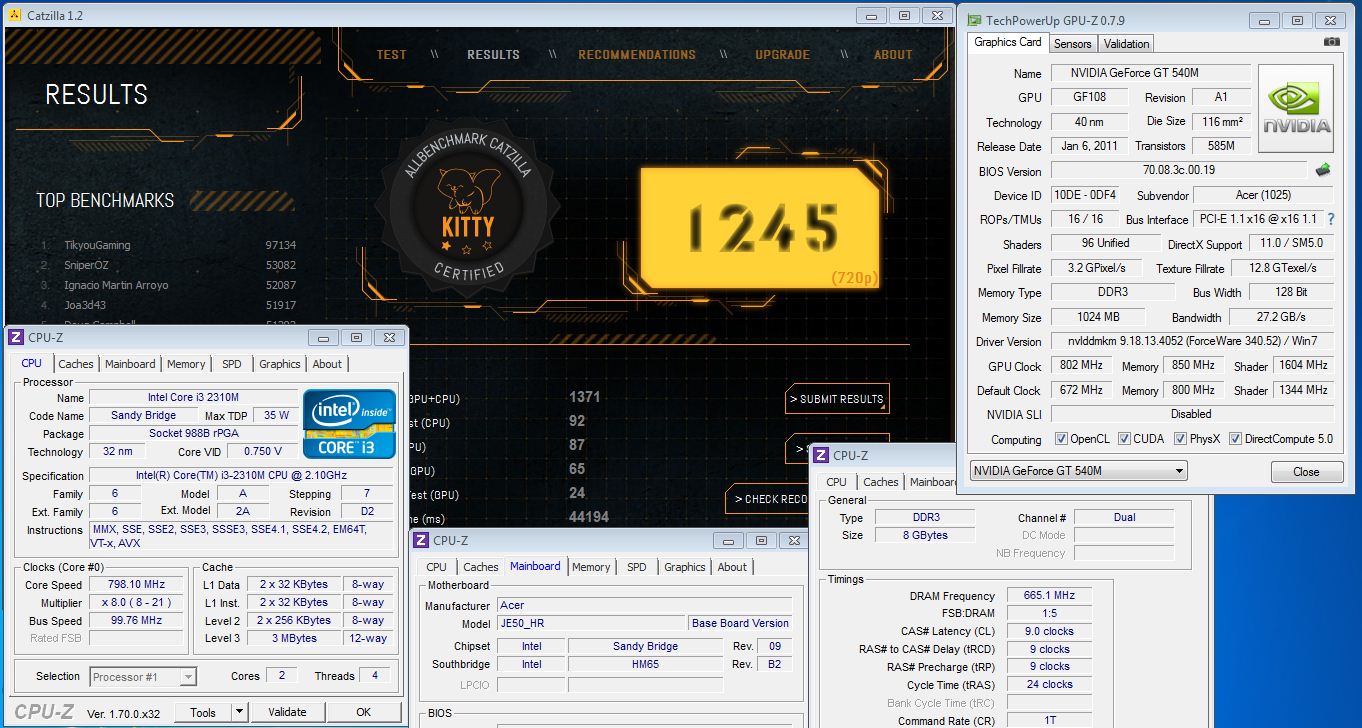The height and width of the screenshot is (728, 1362).
Task: Select RESULTS in Catzilla navigation
Action: pos(493,54)
